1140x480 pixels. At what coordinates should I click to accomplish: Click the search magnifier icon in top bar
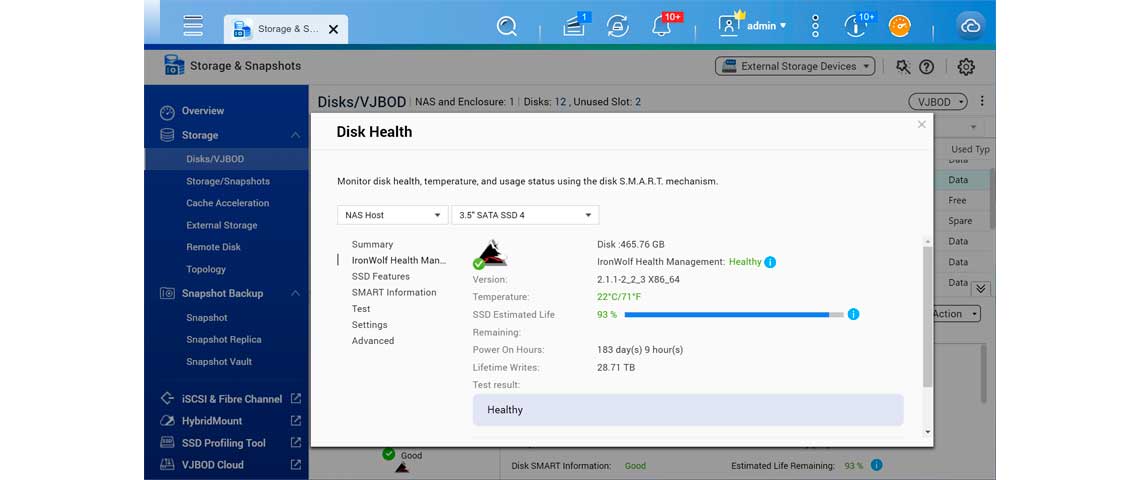[507, 26]
